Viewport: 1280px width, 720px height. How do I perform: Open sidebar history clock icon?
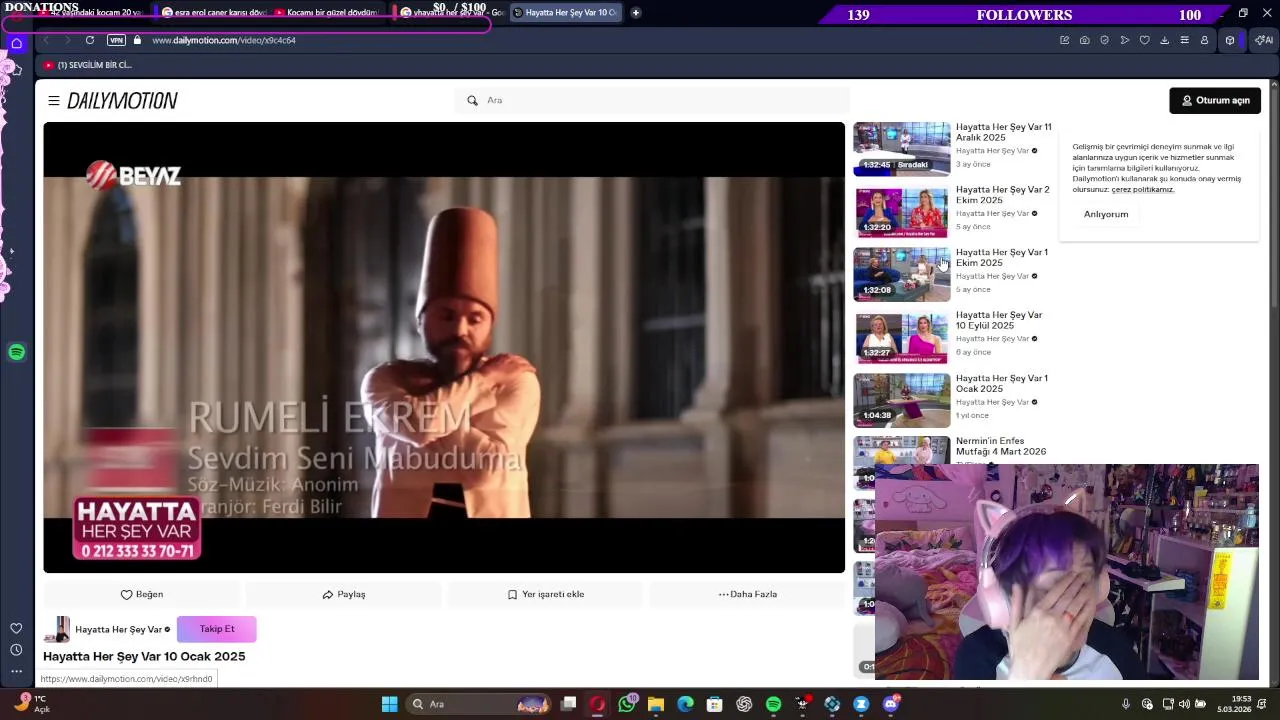tap(16, 650)
